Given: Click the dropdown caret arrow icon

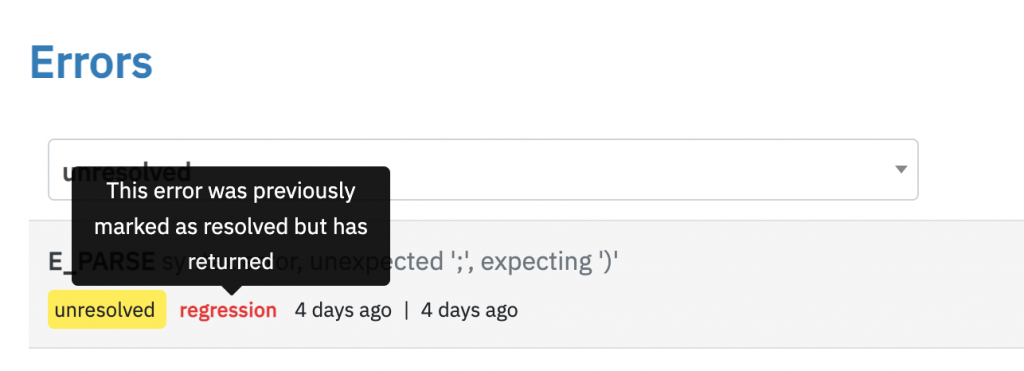Looking at the screenshot, I should [x=901, y=169].
